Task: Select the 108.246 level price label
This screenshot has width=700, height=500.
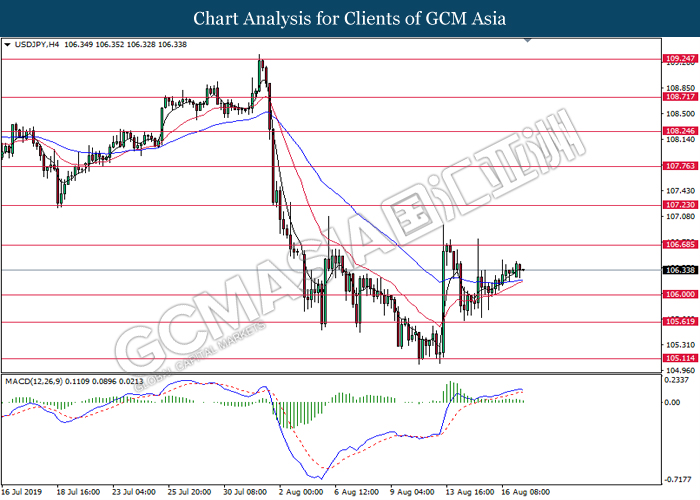Action: pos(680,131)
